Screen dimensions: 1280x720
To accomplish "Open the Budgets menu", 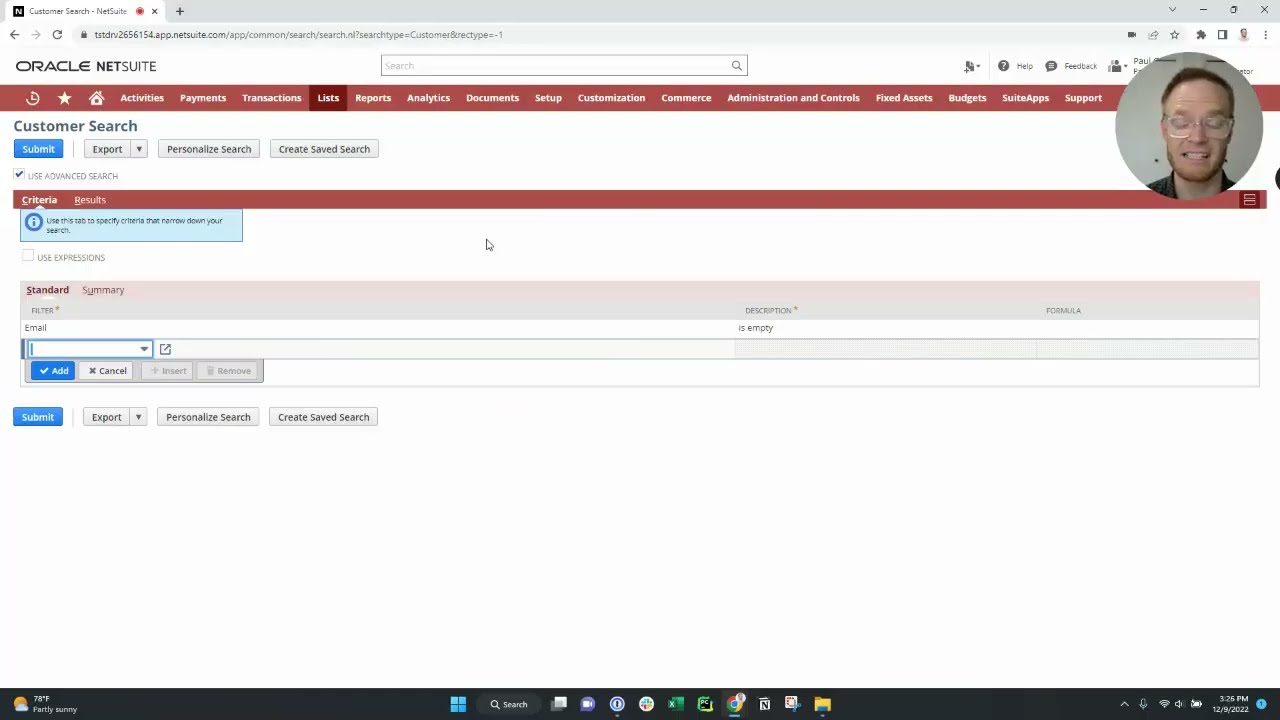I will 967,98.
